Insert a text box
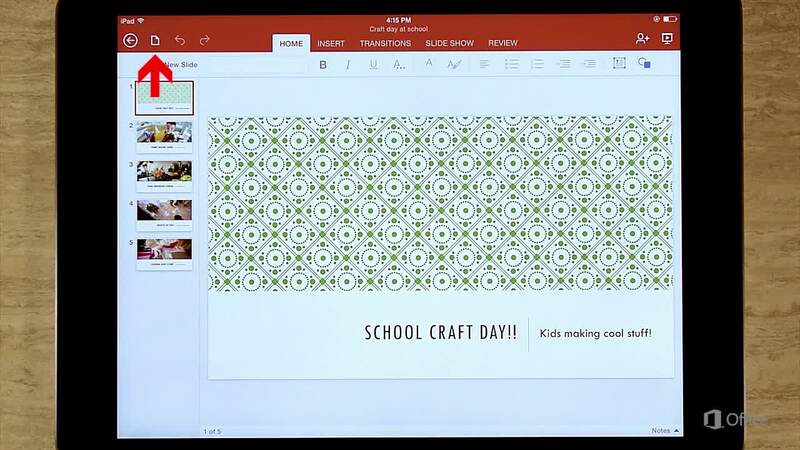 tap(619, 64)
